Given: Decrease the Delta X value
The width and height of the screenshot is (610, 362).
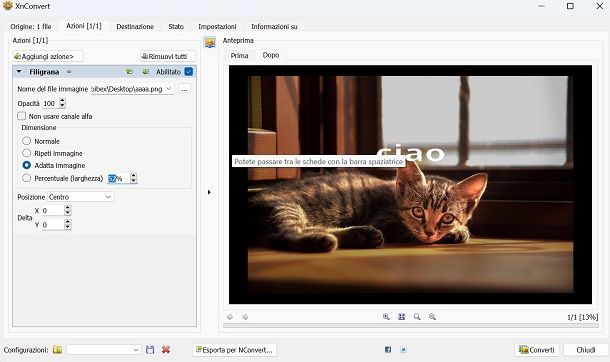Looking at the screenshot, I should [68, 213].
